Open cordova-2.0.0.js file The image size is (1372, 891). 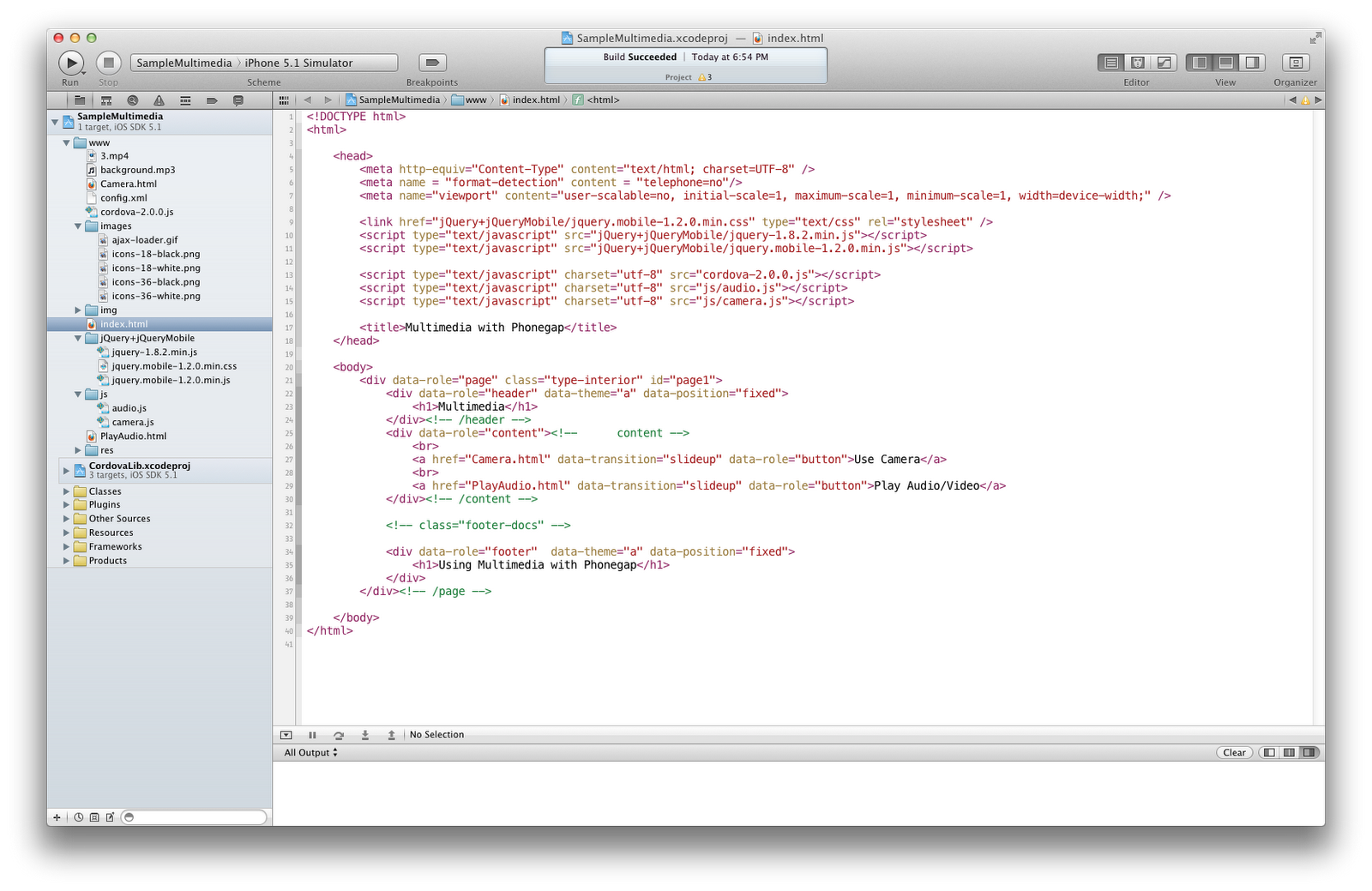click(x=136, y=212)
